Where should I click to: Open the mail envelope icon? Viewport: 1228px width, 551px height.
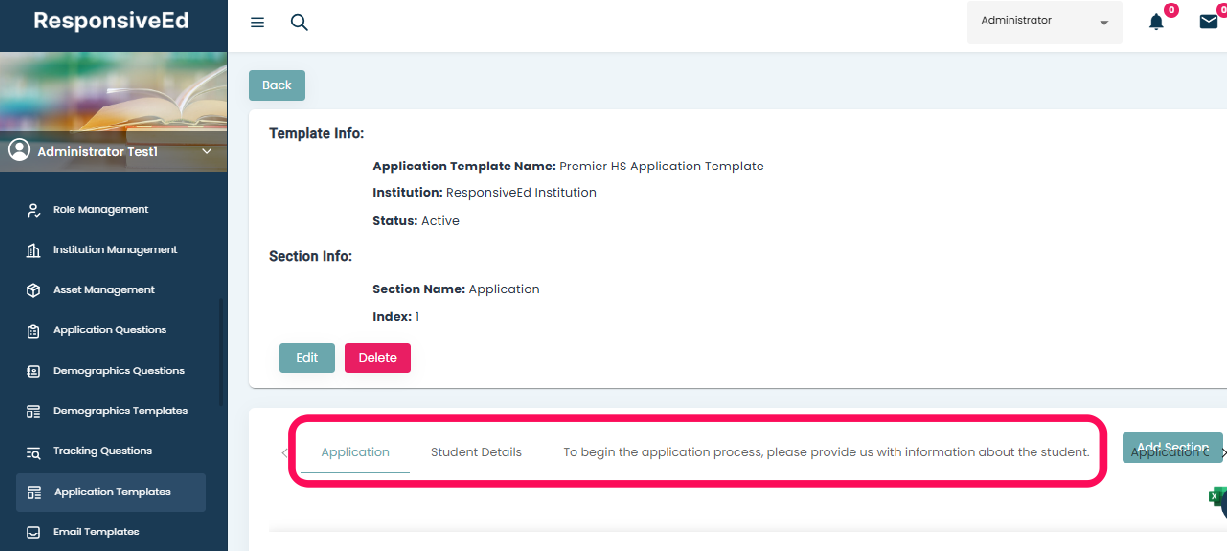coord(1208,22)
